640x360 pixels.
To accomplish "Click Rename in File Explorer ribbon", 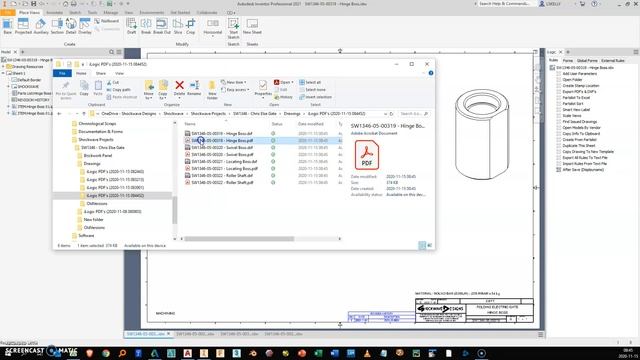I will click(194, 88).
